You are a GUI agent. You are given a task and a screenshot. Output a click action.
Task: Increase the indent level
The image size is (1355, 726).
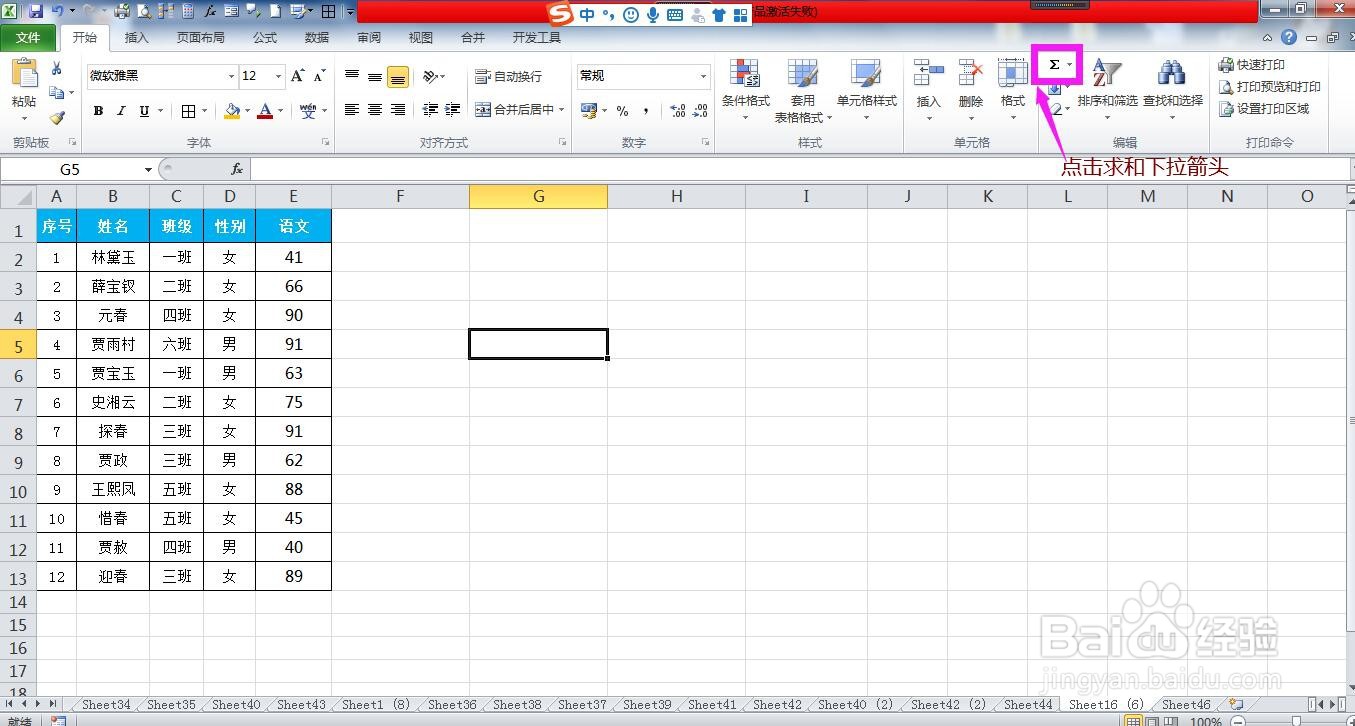pyautogui.click(x=453, y=110)
